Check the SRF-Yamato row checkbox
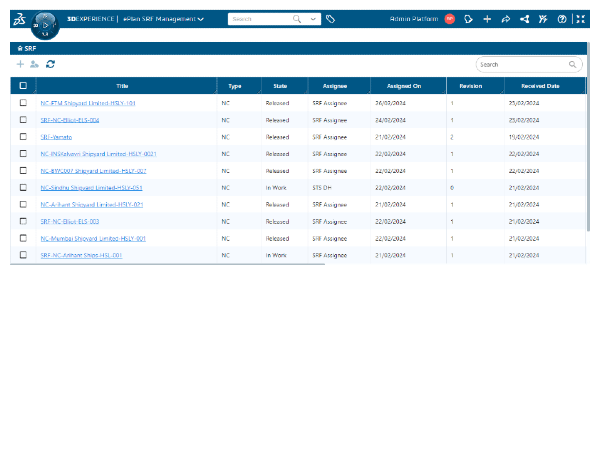 (x=23, y=137)
